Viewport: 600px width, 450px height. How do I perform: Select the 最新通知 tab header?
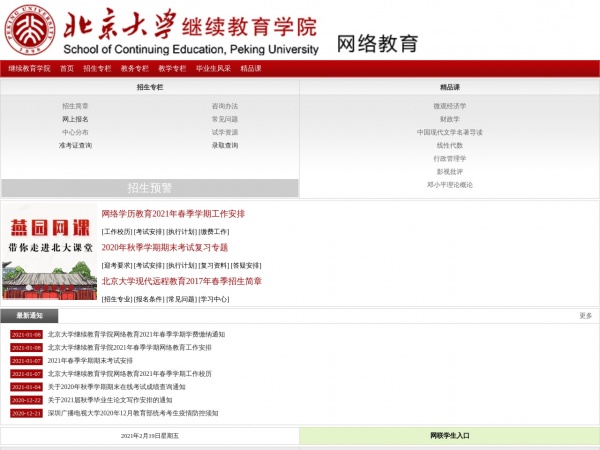29,316
